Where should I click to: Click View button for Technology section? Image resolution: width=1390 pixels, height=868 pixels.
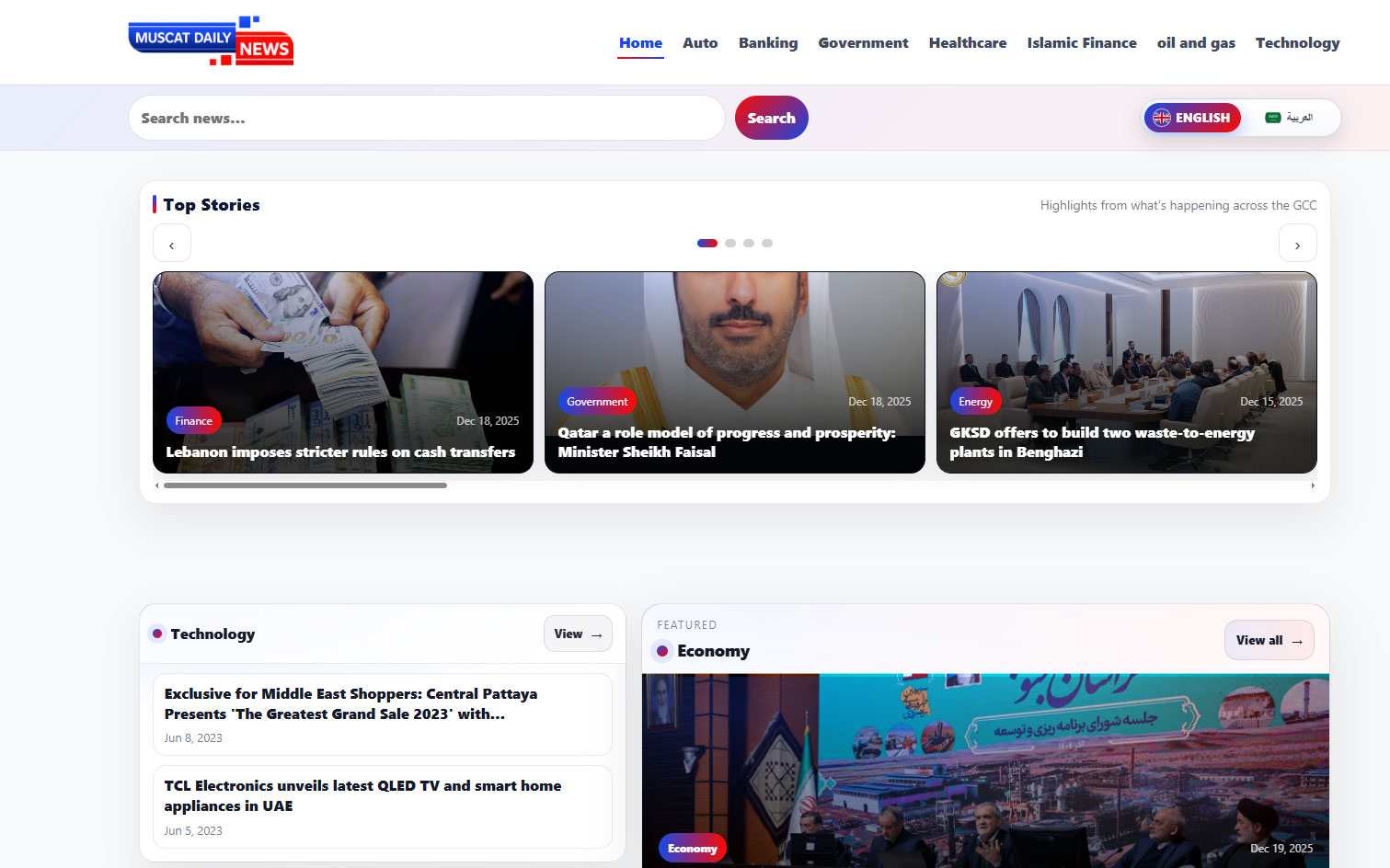[578, 634]
